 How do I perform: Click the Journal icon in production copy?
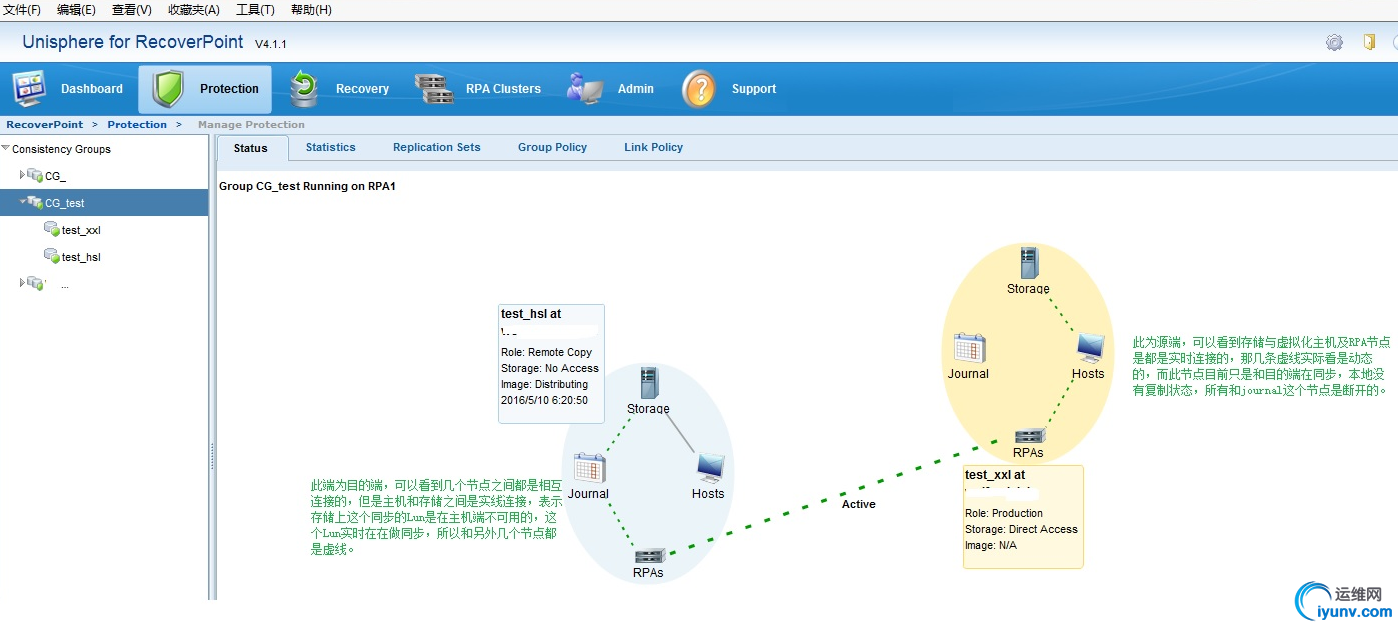pyautogui.click(x=969, y=348)
